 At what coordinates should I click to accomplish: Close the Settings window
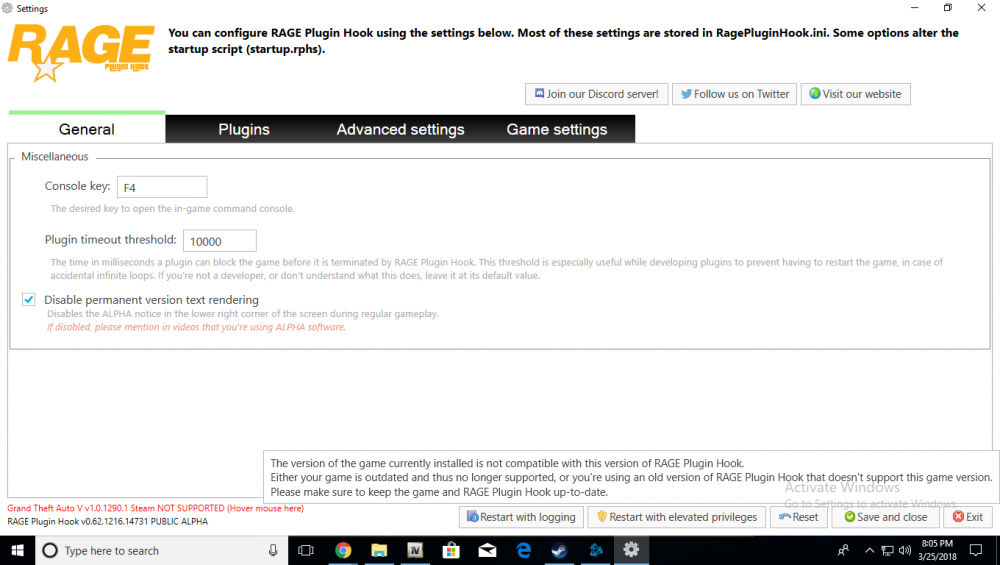(982, 8)
